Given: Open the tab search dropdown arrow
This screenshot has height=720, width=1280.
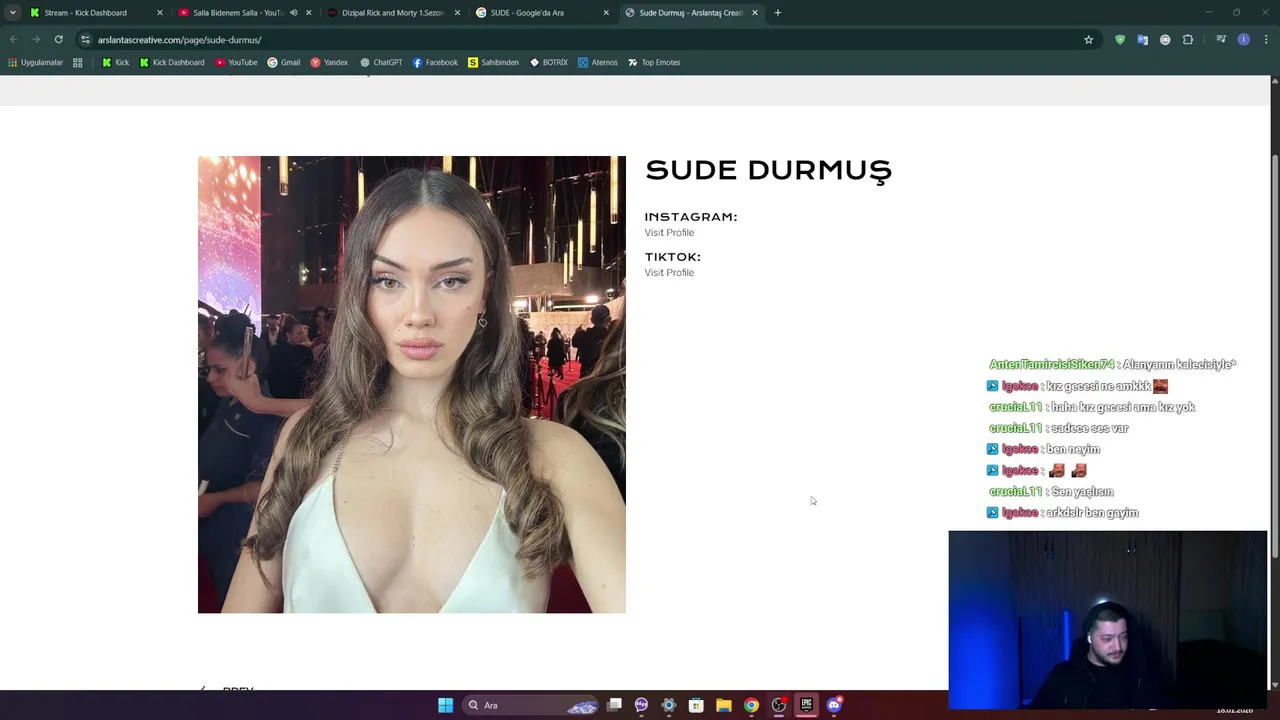Looking at the screenshot, I should 12,13.
